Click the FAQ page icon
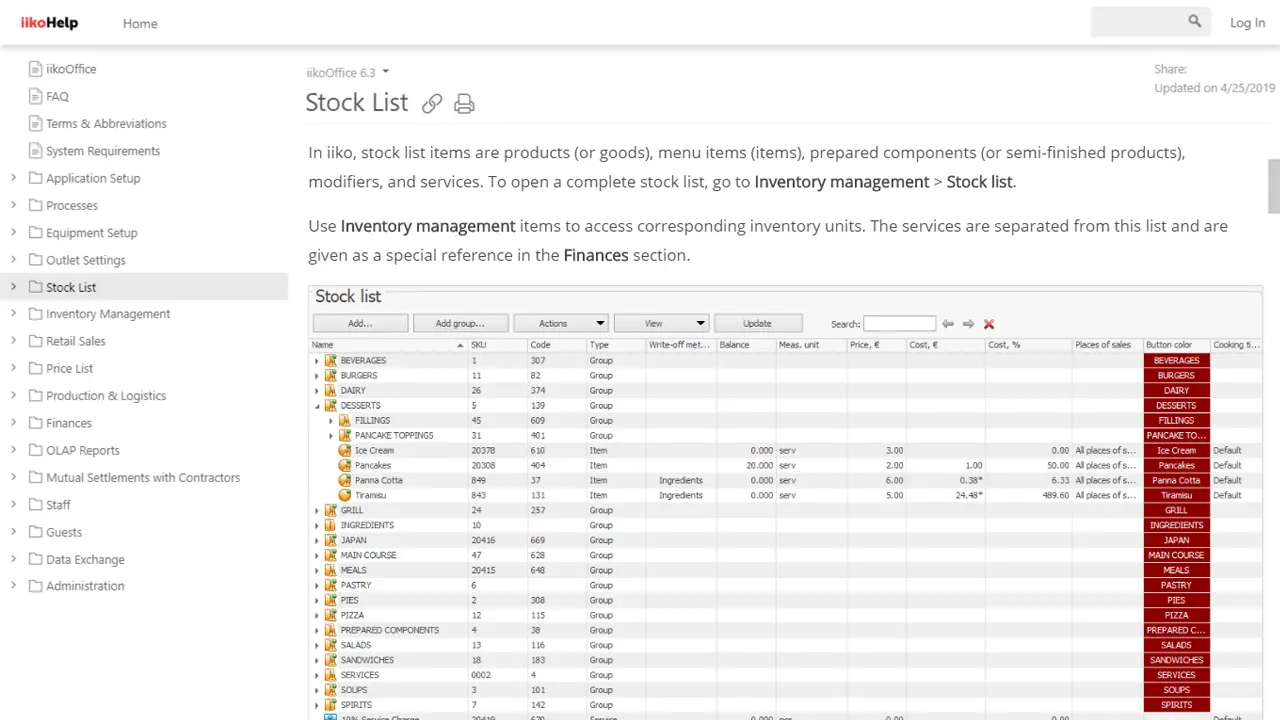This screenshot has width=1280, height=720. (36, 97)
